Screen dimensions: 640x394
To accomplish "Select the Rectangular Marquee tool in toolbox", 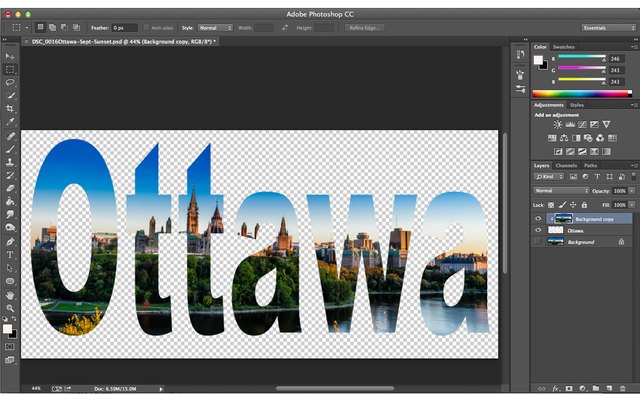I will pyautogui.click(x=10, y=69).
